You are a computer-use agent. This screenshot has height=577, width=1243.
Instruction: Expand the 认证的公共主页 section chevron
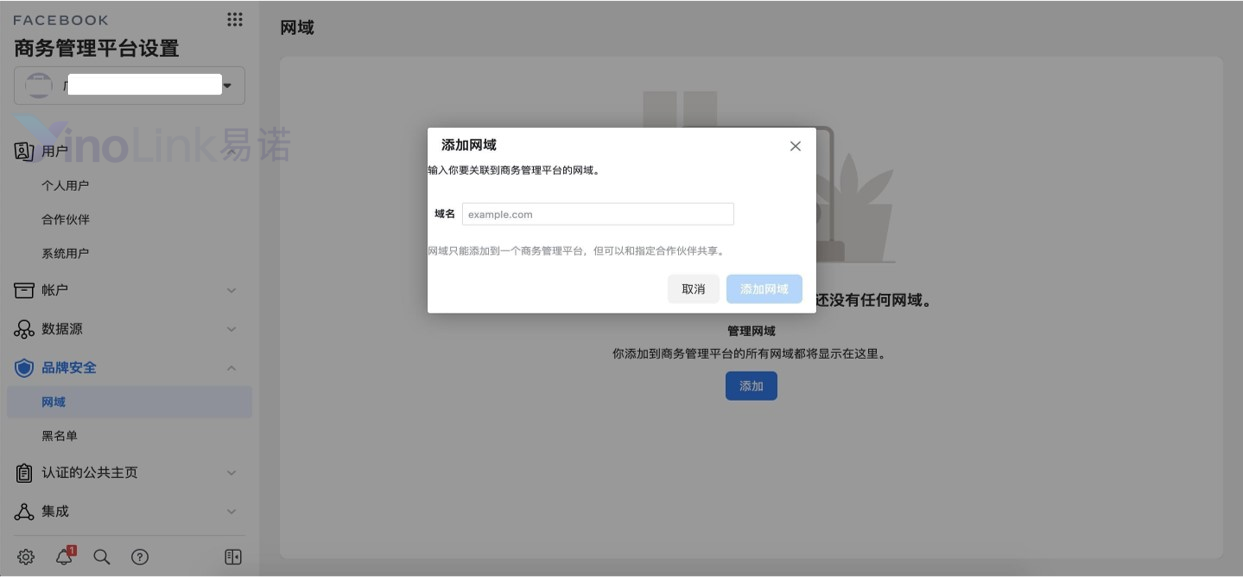click(x=231, y=472)
